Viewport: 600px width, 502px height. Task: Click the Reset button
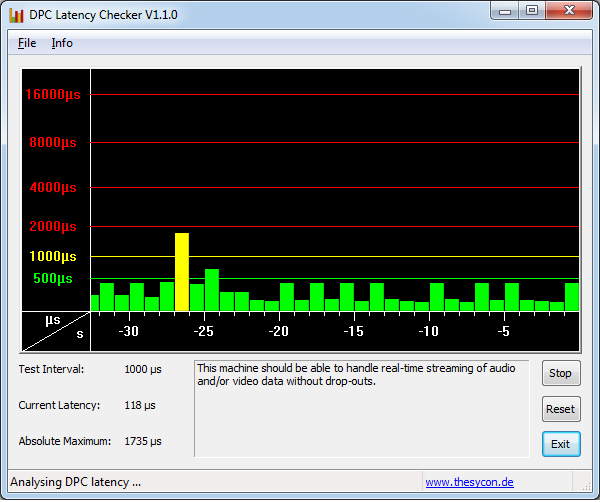[x=561, y=409]
